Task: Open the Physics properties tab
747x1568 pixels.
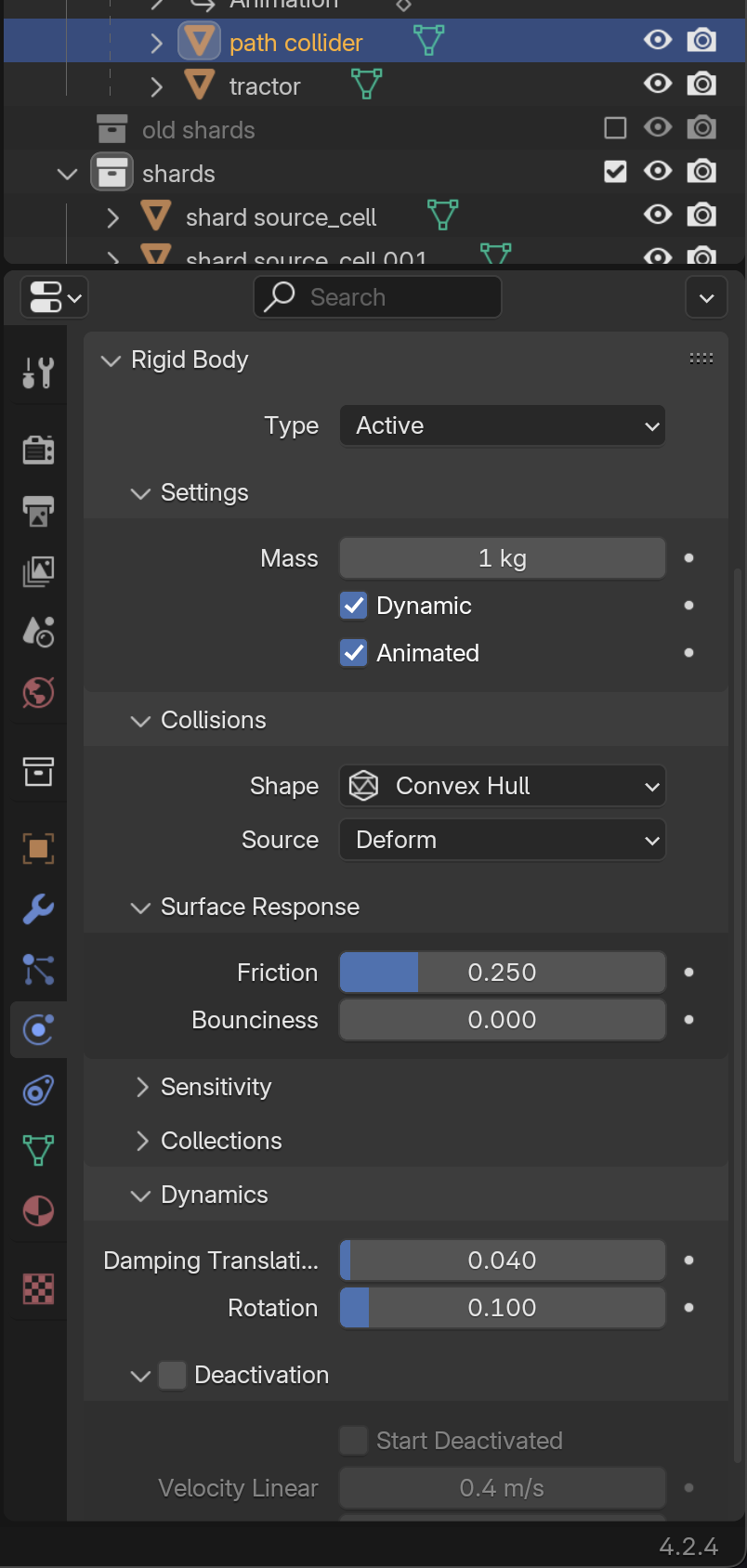Action: click(38, 1029)
